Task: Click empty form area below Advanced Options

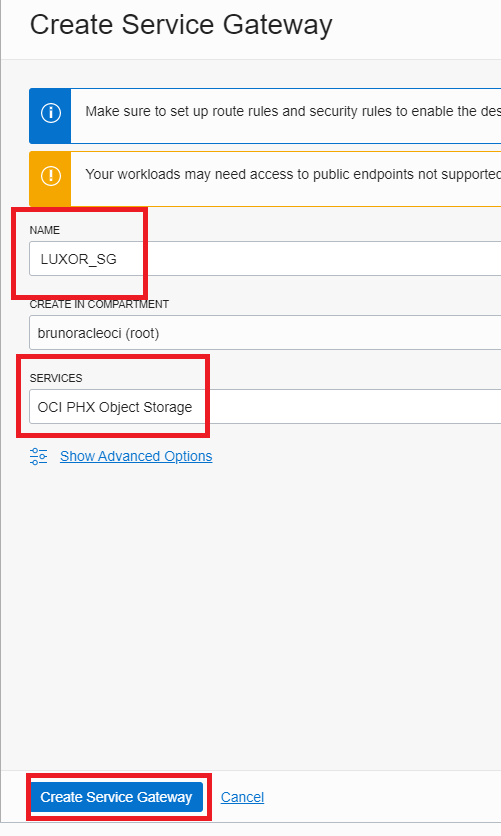Action: pos(250,613)
